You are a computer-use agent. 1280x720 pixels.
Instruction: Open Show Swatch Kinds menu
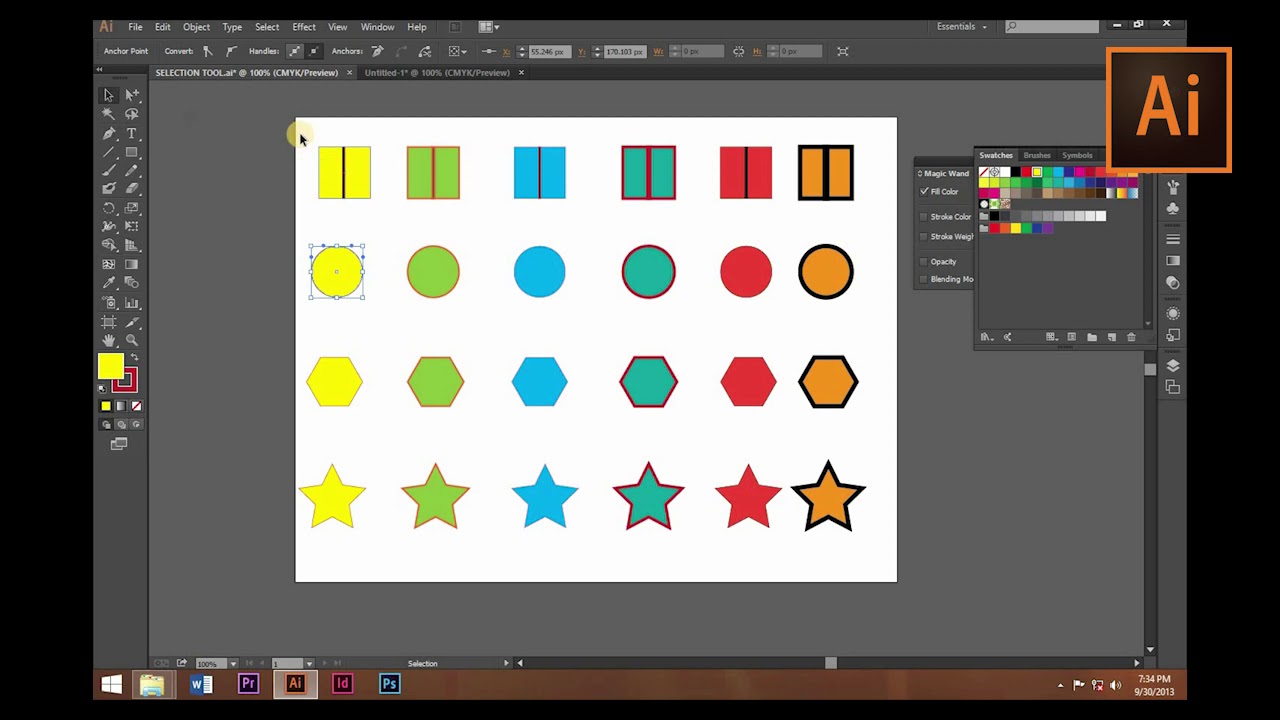(1051, 337)
